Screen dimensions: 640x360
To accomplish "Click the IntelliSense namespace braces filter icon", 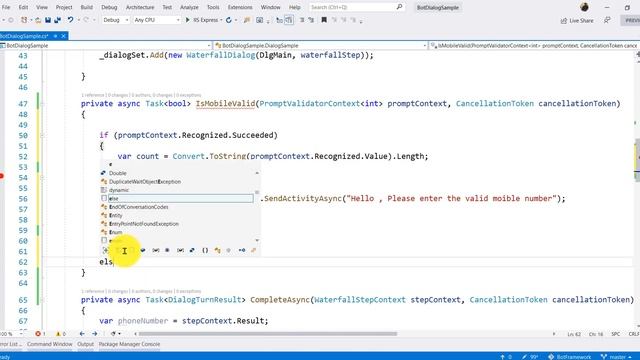I will click(x=205, y=250).
